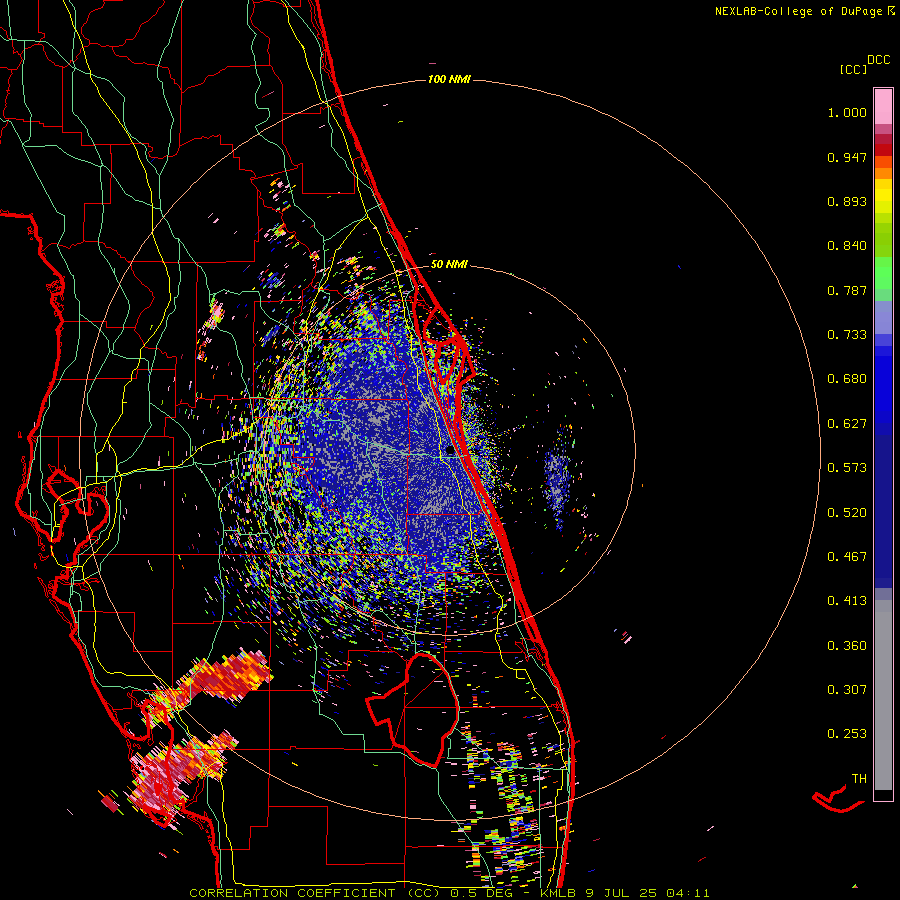Click the 0.307 scale value
900x900 pixels.
pyautogui.click(x=847, y=690)
